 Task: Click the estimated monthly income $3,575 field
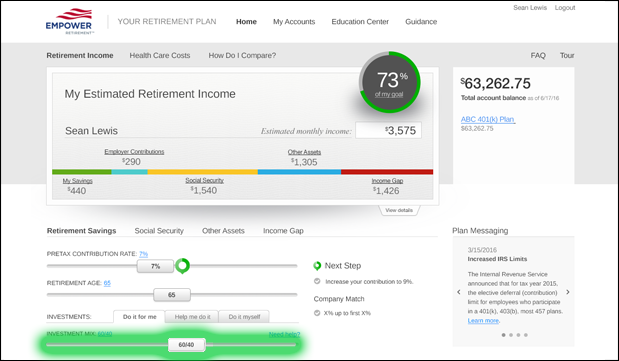[388, 130]
